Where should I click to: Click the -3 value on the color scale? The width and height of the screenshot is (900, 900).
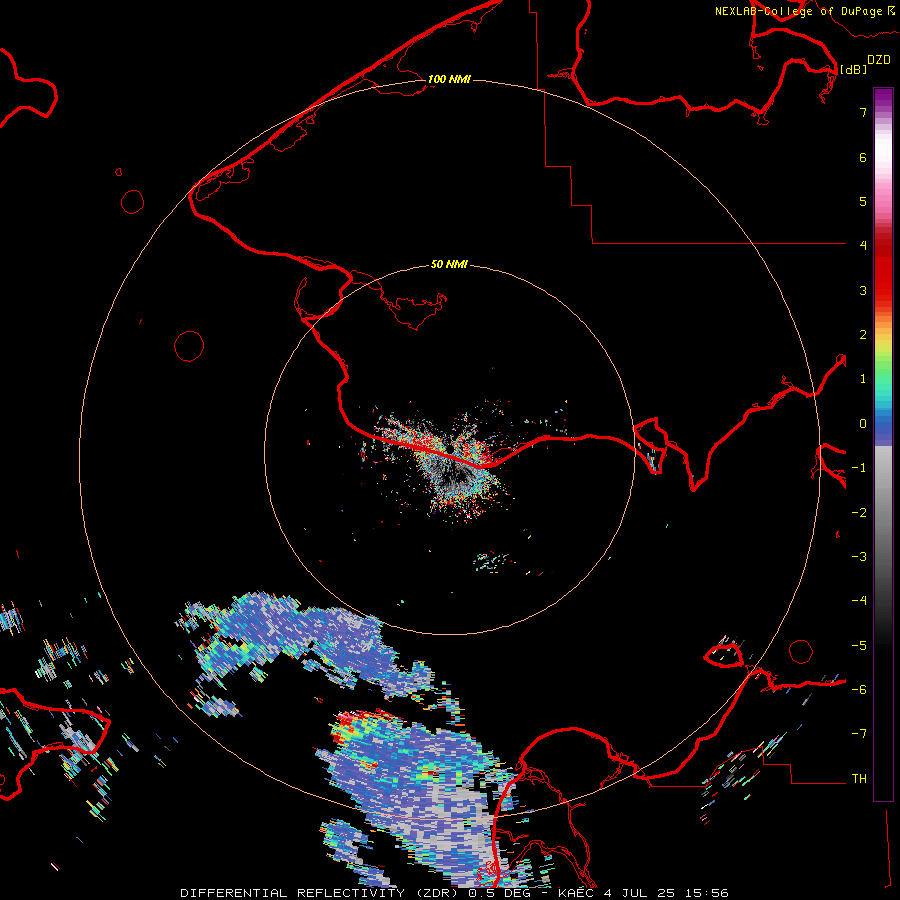(859, 557)
